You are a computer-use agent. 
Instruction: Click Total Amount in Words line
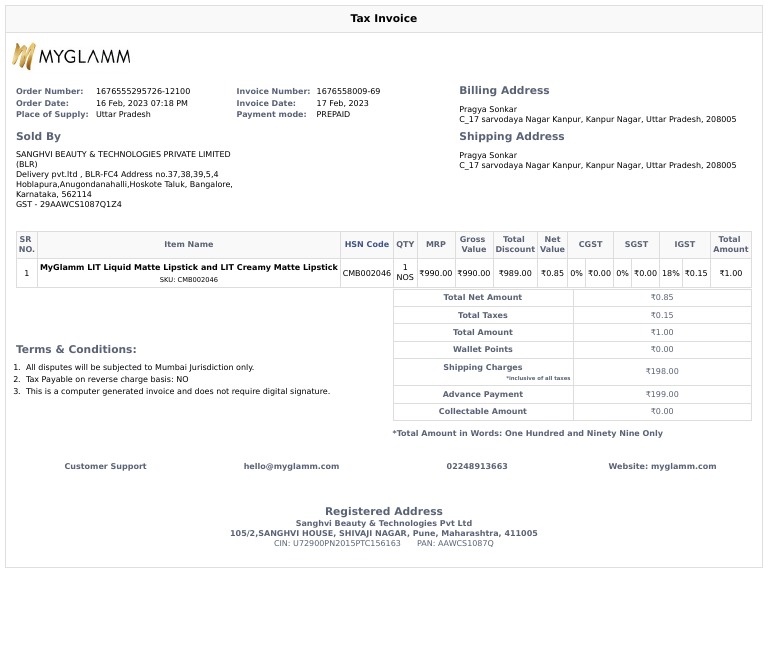click(528, 433)
